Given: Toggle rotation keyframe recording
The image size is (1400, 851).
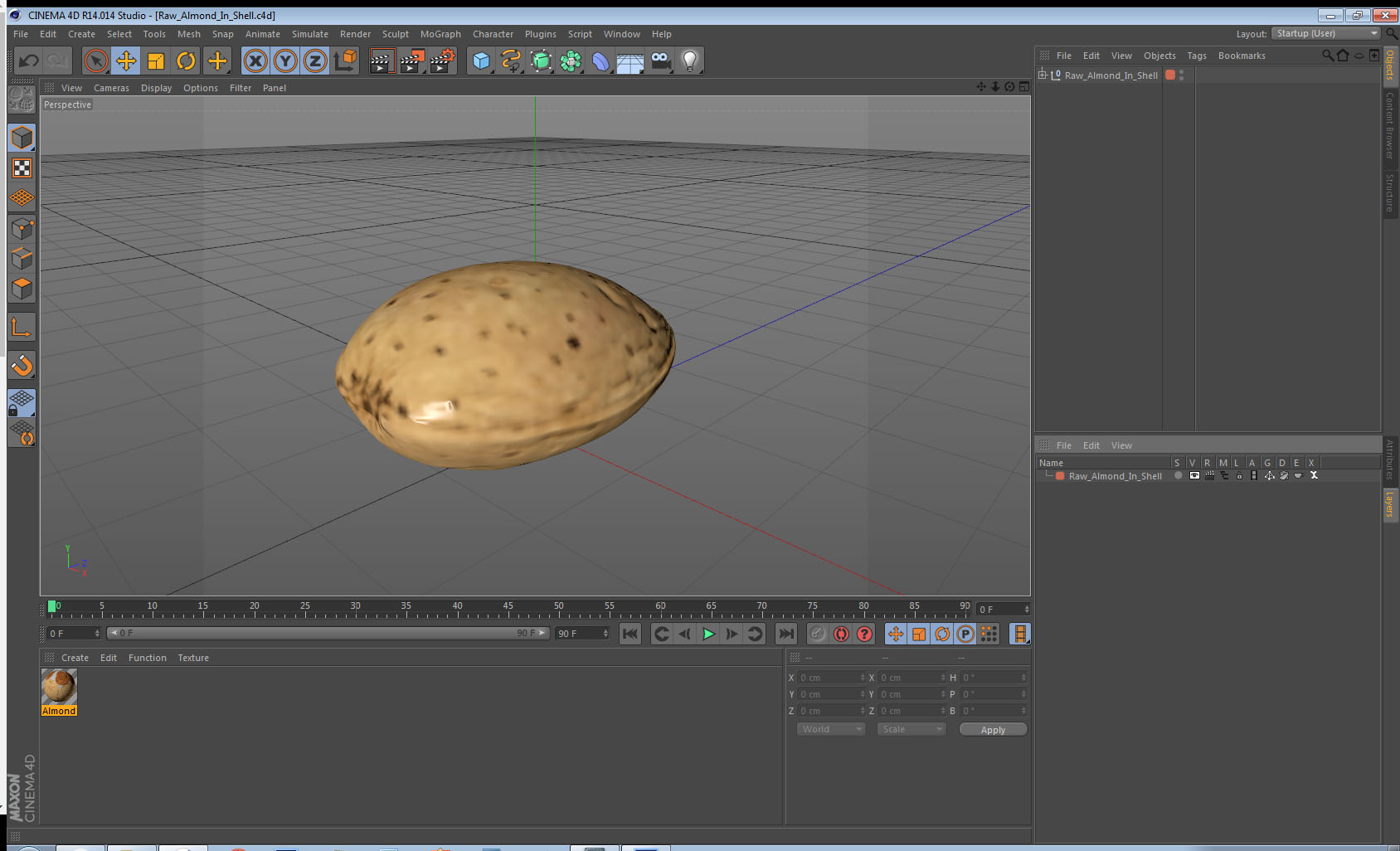Looking at the screenshot, I should [x=942, y=634].
